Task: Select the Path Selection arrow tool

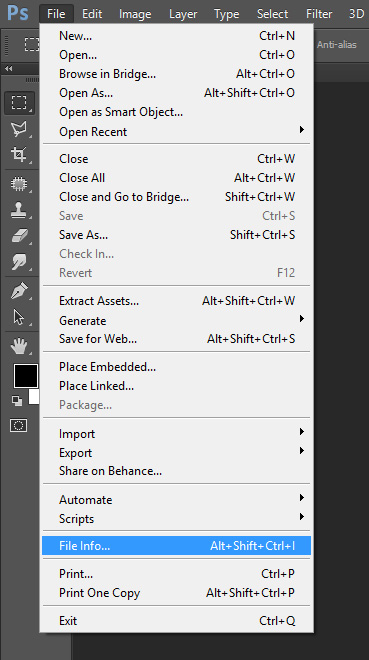Action: tap(19, 317)
